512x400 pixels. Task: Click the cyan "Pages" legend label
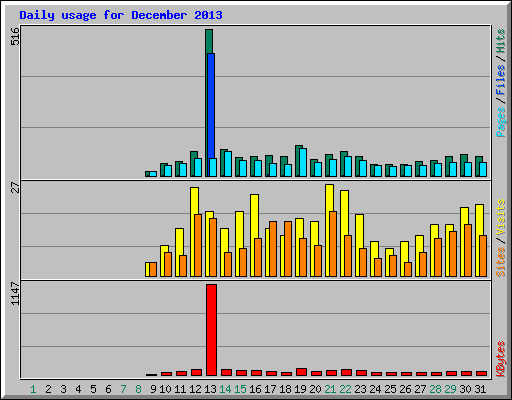click(x=501, y=122)
